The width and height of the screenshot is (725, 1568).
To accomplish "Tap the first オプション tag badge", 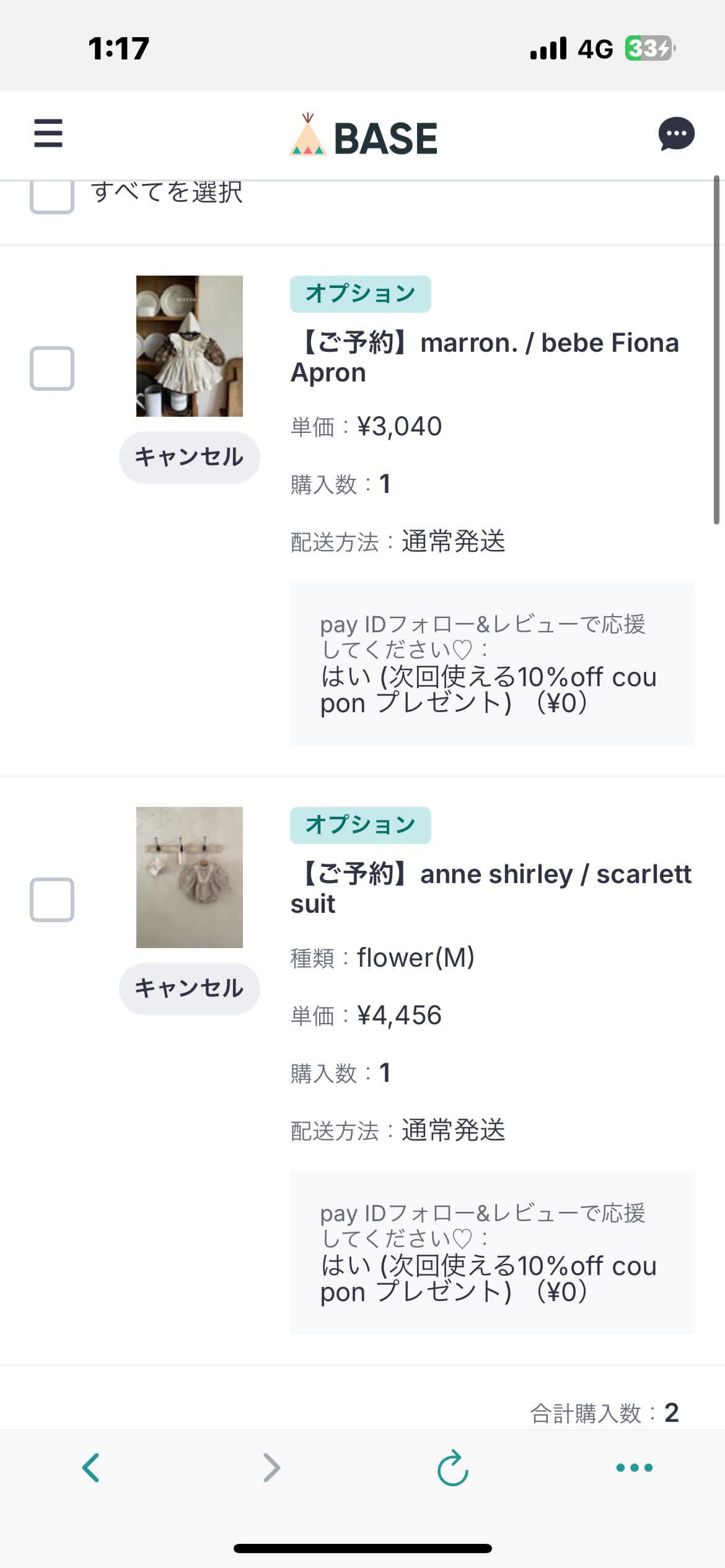I will coord(360,294).
